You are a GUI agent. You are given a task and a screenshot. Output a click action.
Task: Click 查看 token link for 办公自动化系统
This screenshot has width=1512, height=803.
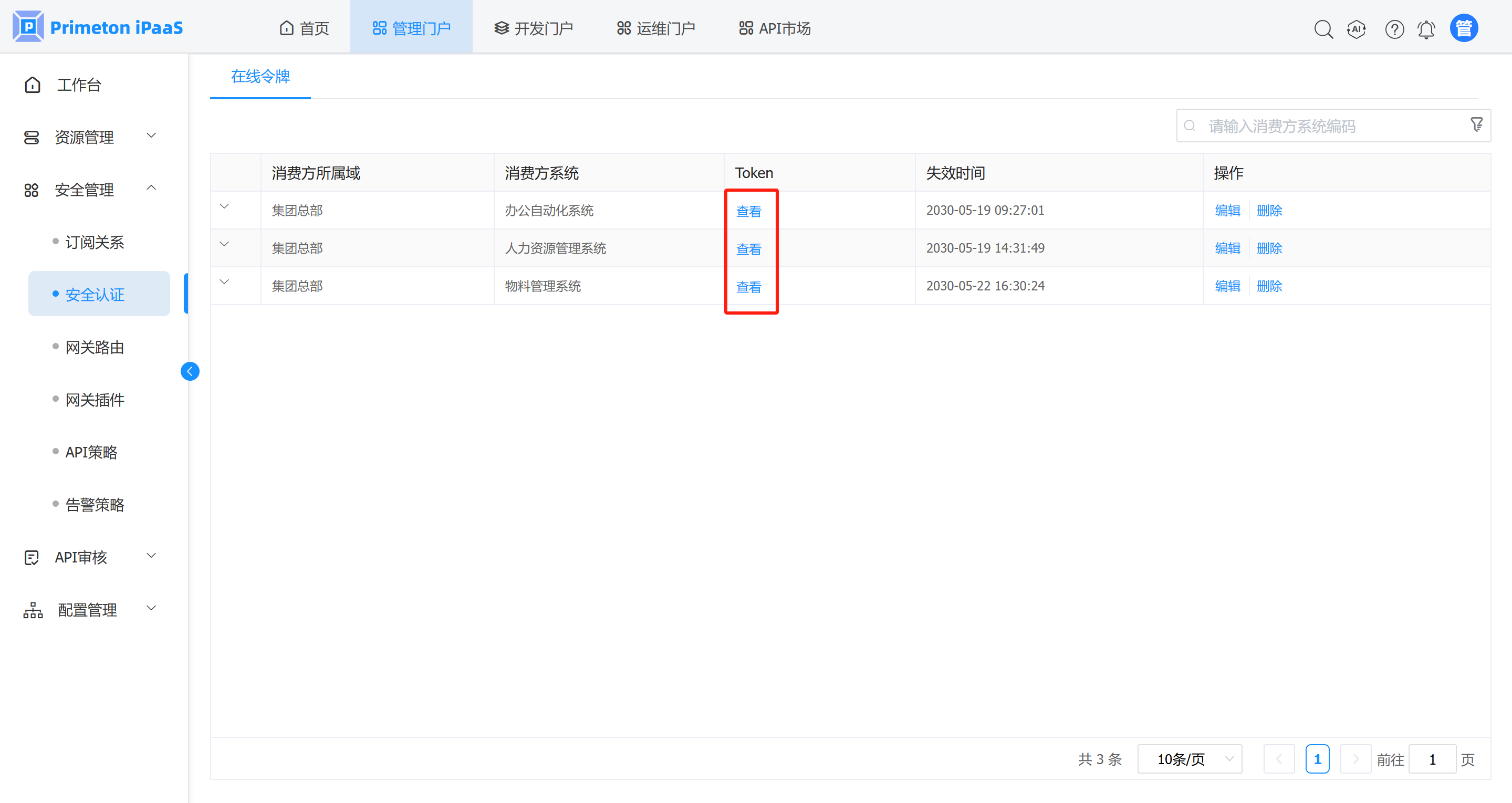click(748, 211)
